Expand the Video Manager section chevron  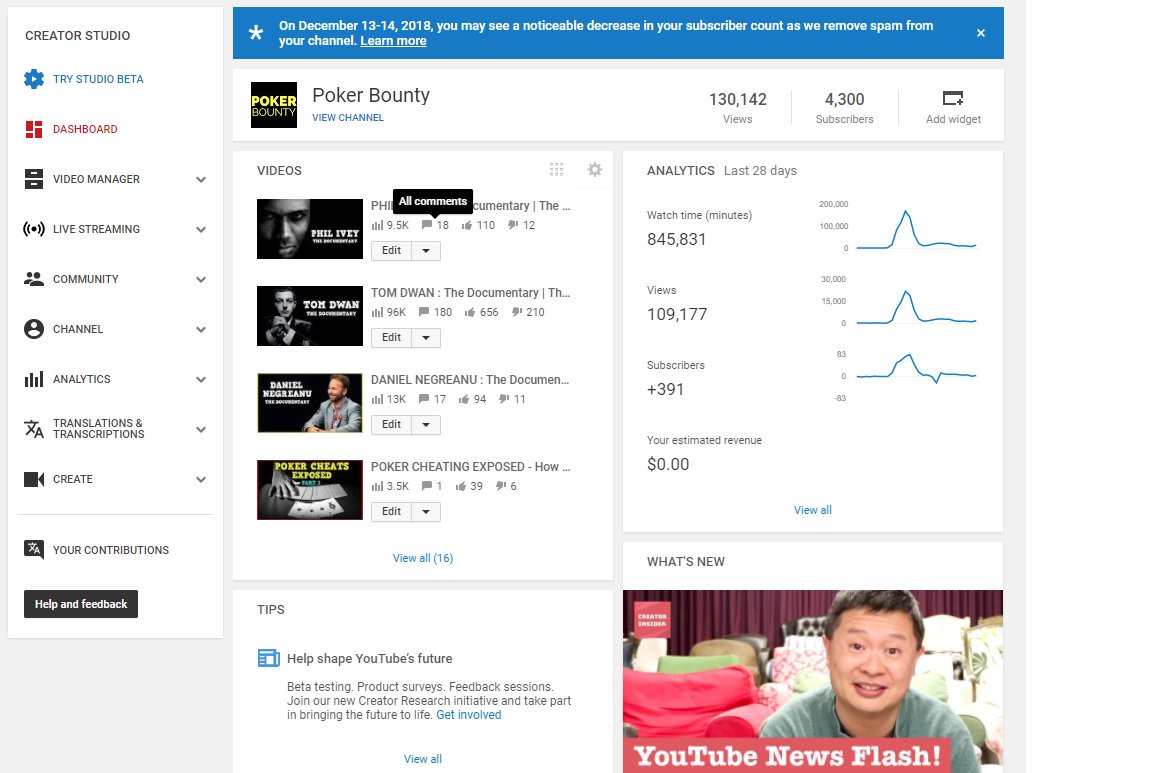201,179
